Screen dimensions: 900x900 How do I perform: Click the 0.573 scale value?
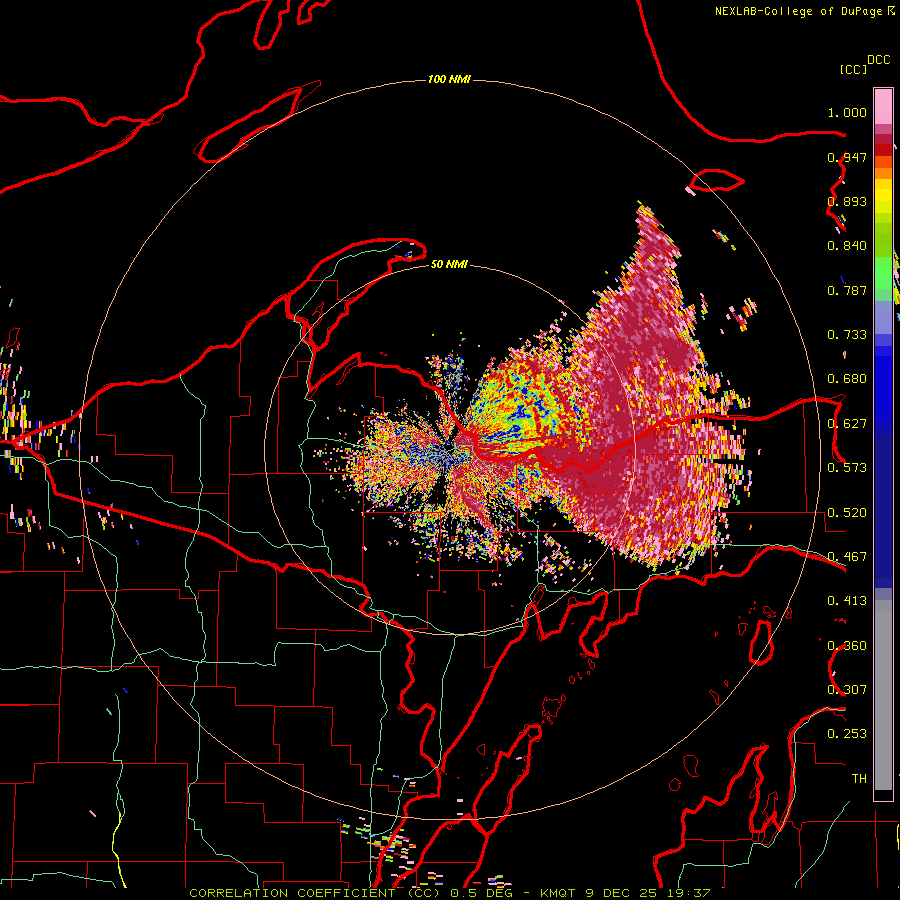(x=847, y=468)
